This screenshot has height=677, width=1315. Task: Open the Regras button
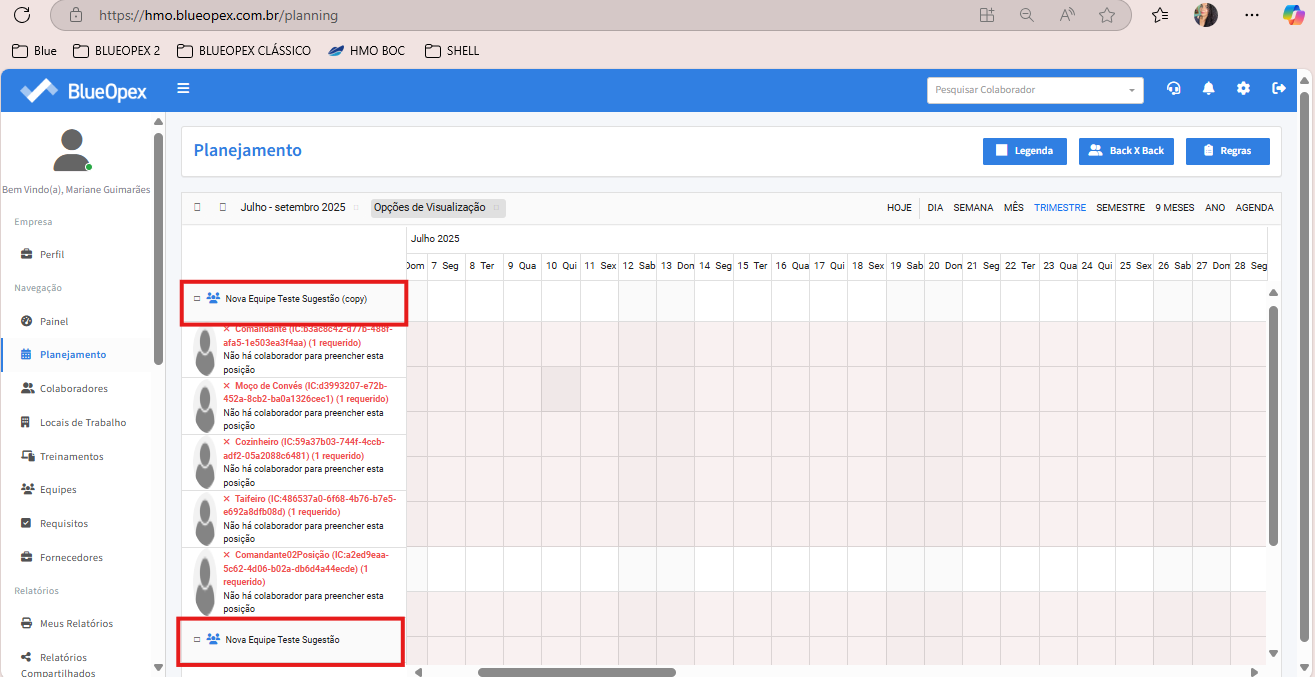click(1227, 151)
